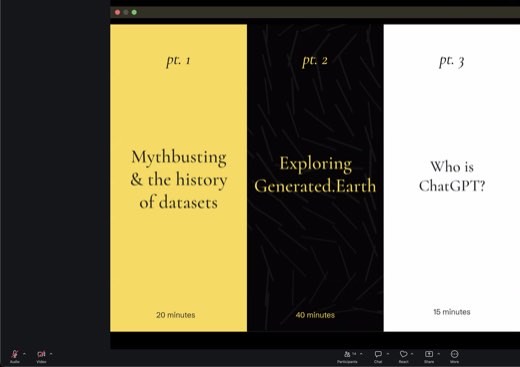Click the 'pt. 1' heading

pyautogui.click(x=178, y=60)
